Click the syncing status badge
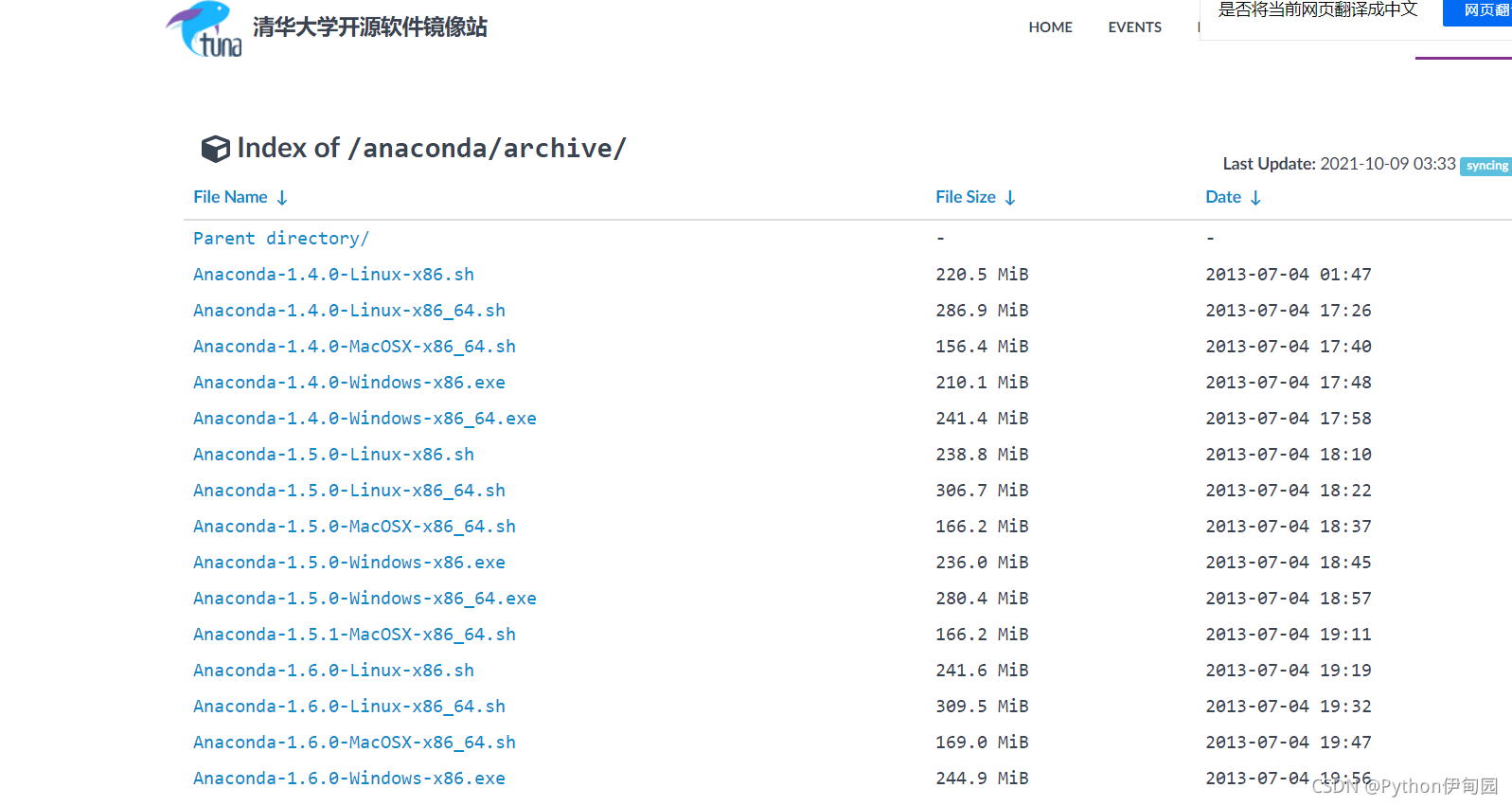 coord(1486,166)
